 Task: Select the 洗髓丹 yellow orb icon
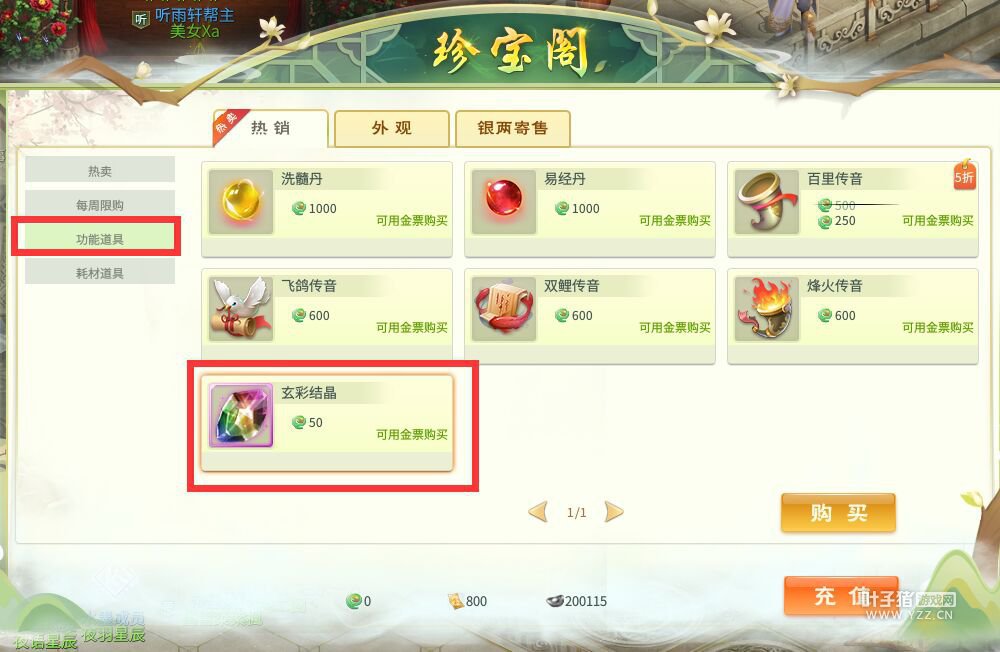[241, 202]
